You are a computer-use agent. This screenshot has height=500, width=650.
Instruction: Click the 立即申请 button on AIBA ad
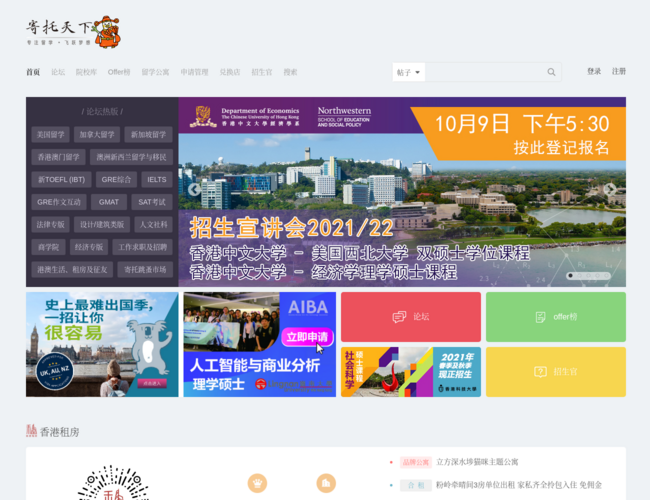307,337
